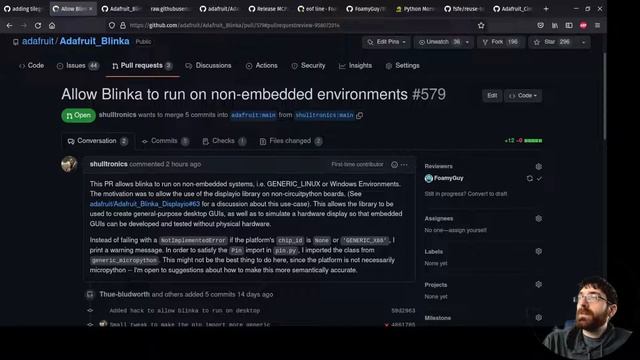The image size is (640, 360).
Task: Open the Adafruit_Blinka repository link
Action: 94,42
